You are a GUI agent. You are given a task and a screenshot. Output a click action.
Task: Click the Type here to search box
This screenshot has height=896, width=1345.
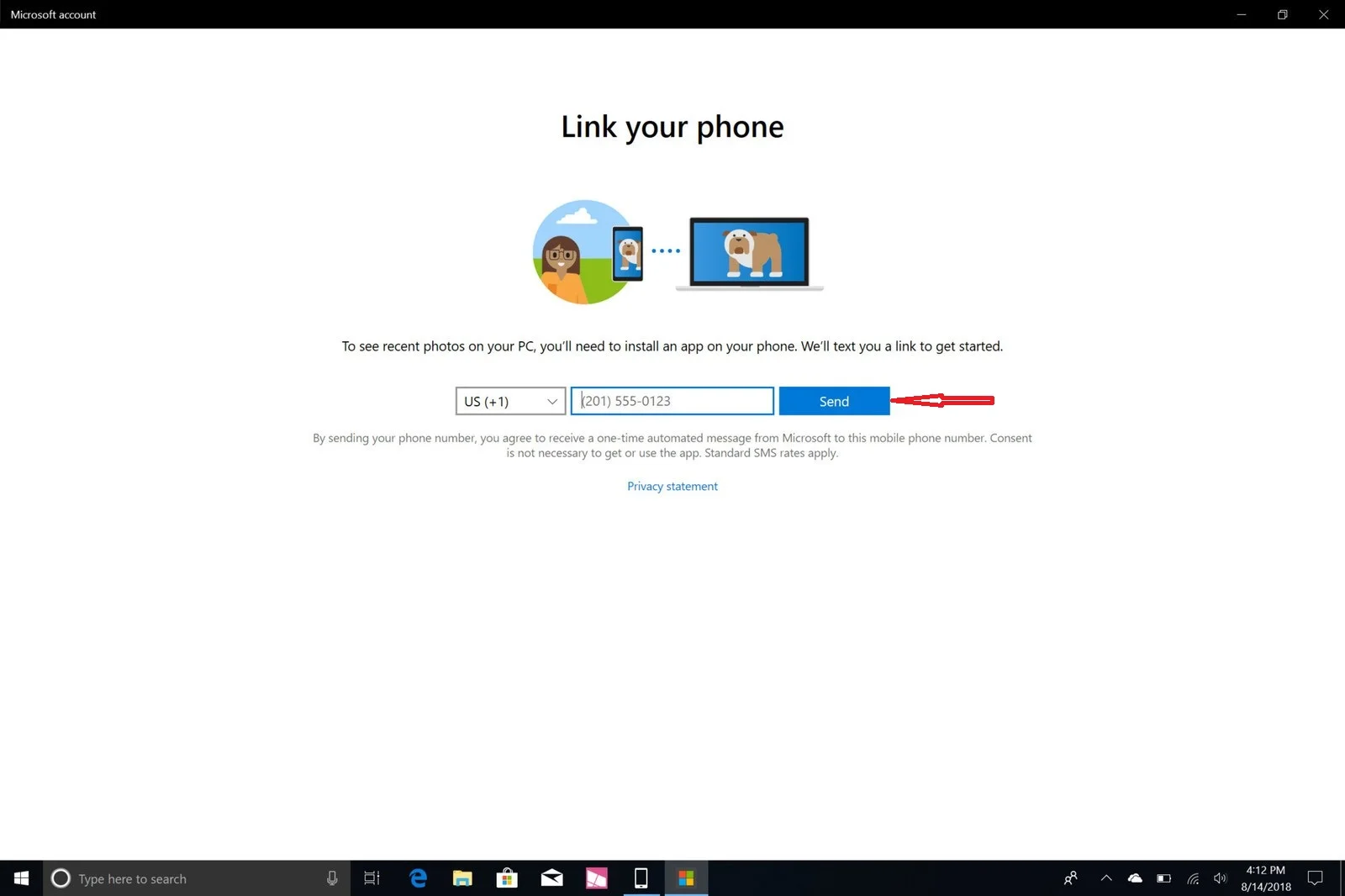197,878
